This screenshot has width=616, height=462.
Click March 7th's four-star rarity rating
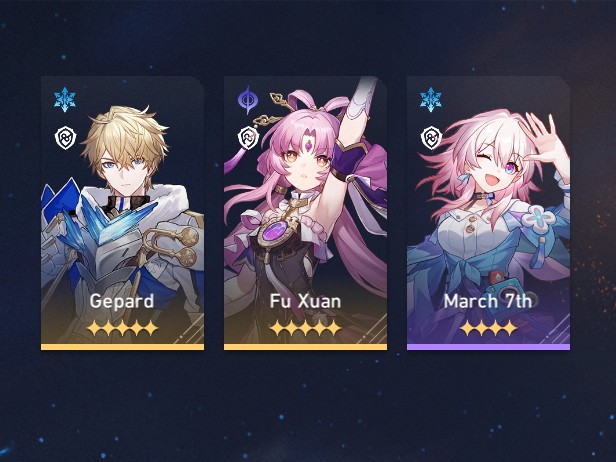pyautogui.click(x=488, y=328)
